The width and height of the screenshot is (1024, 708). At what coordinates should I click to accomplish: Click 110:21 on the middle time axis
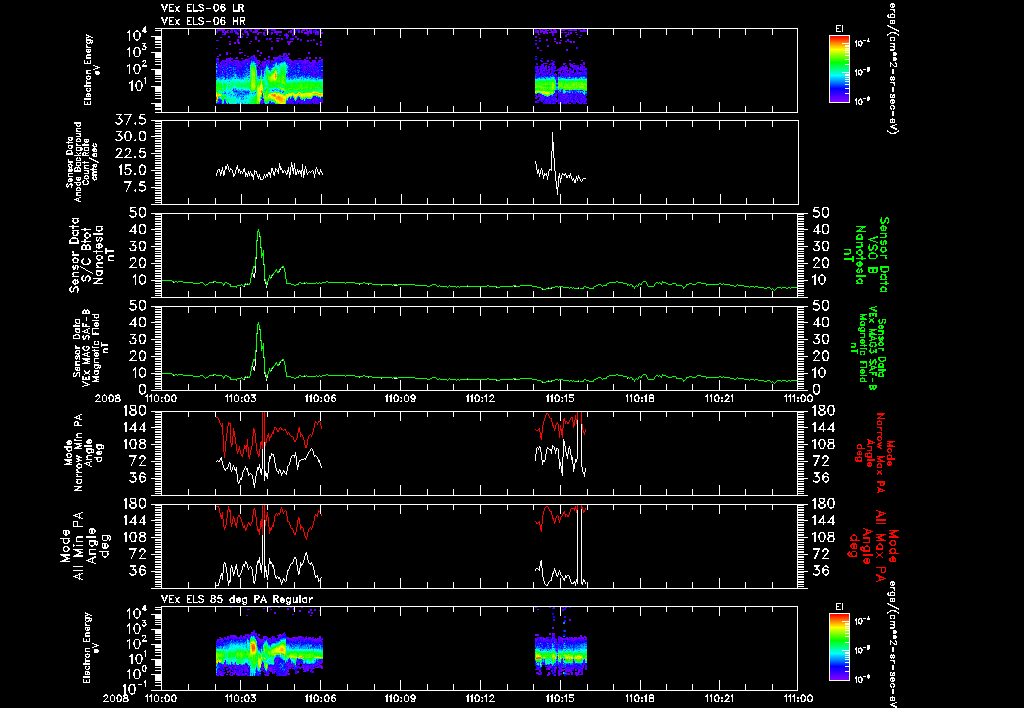tap(719, 398)
